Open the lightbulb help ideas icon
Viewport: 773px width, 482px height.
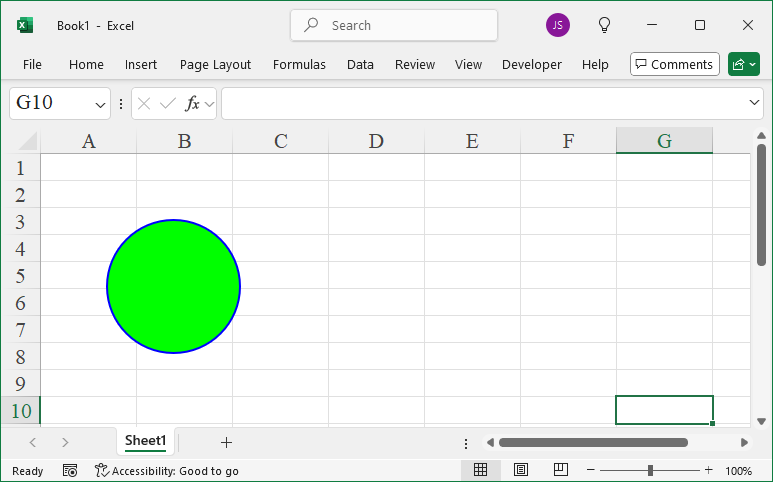(x=604, y=25)
